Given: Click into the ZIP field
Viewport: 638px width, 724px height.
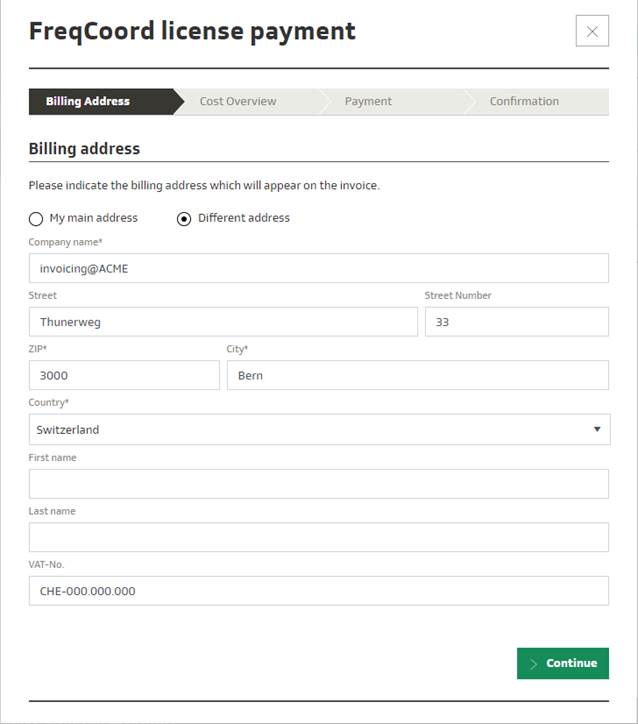Looking at the screenshot, I should pyautogui.click(x=124, y=375).
